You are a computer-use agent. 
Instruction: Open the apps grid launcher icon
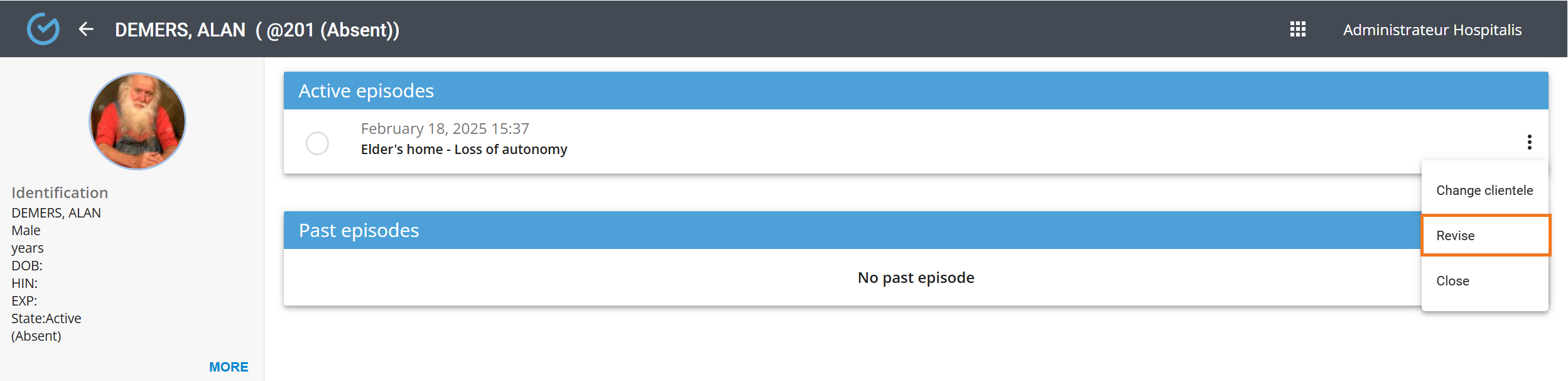tap(1297, 30)
